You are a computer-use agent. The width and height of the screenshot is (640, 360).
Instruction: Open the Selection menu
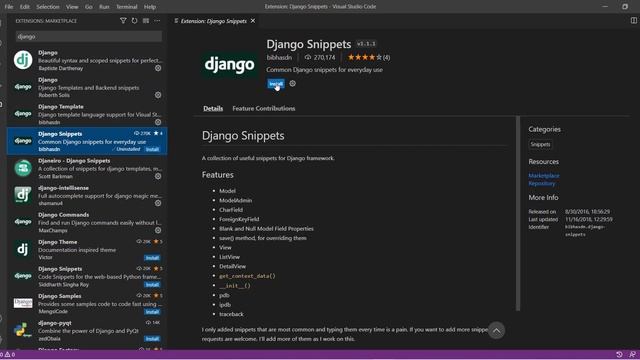click(48, 7)
